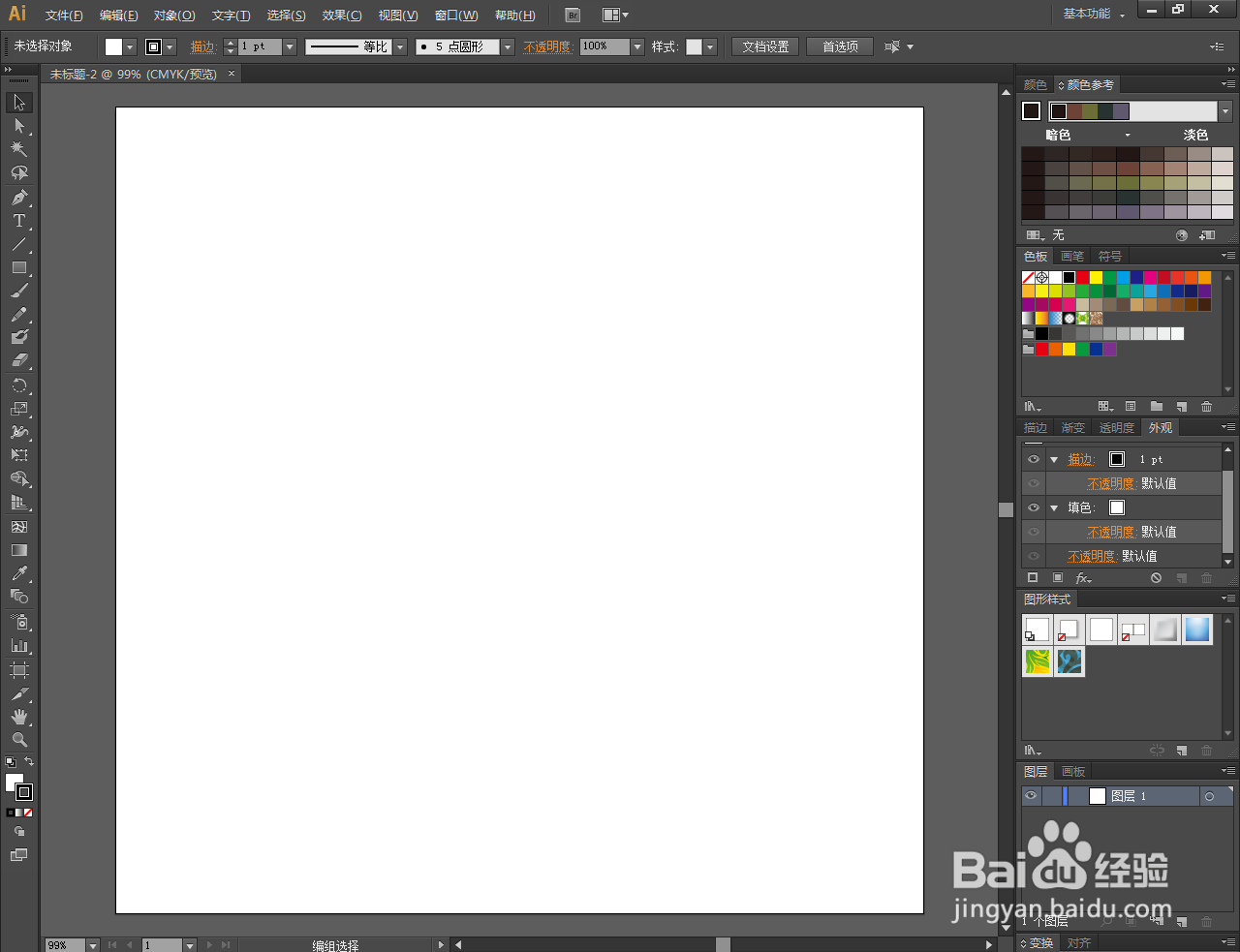The width and height of the screenshot is (1240, 952).
Task: Pick the Pencil tool
Action: pyautogui.click(x=18, y=315)
